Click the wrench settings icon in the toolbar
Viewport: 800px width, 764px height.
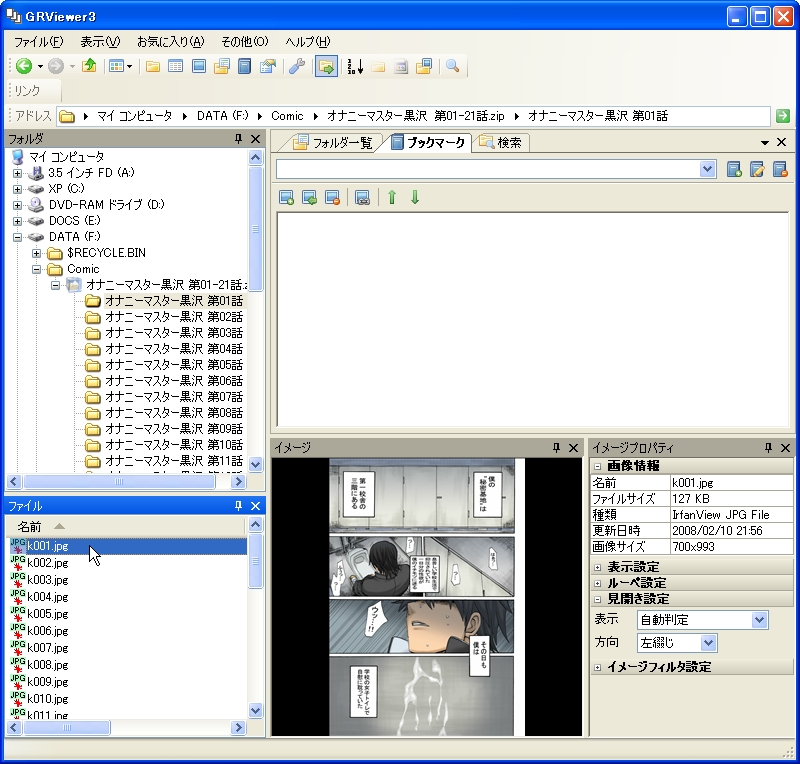coord(296,66)
